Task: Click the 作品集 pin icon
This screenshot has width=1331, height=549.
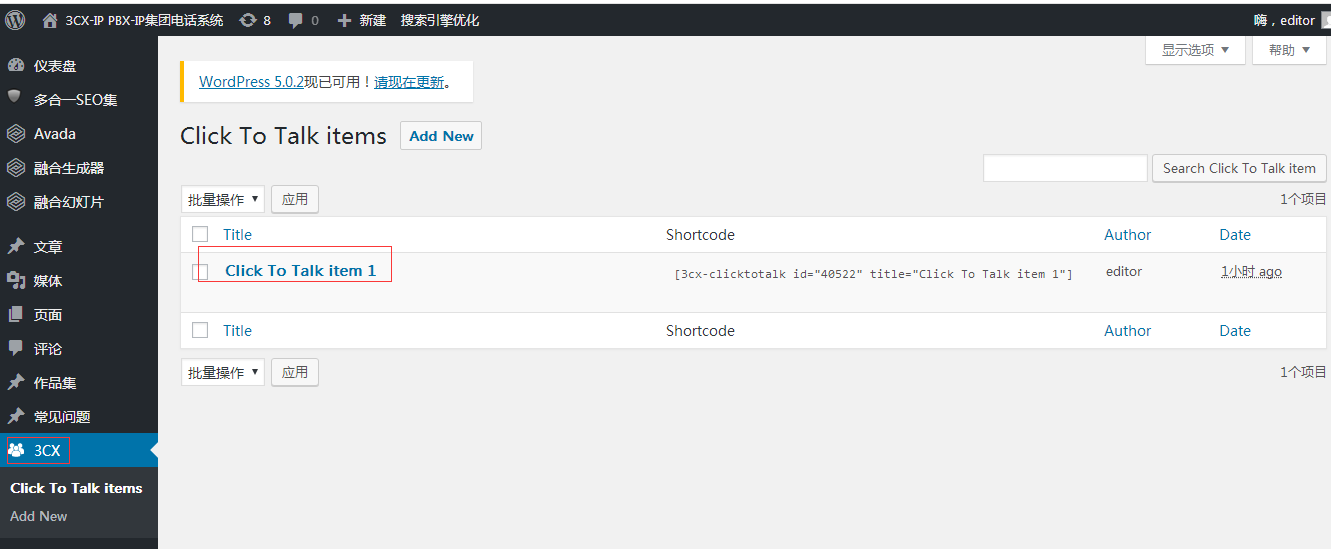Action: click(x=16, y=383)
